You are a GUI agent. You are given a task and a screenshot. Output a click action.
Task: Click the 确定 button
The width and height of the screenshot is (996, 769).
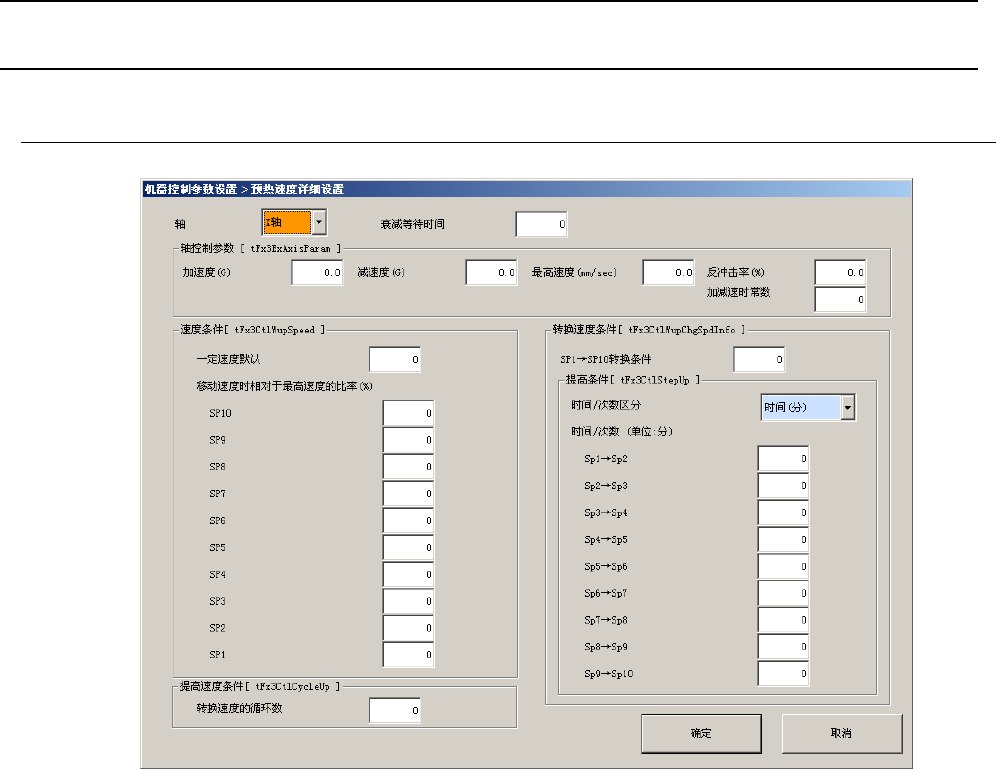click(700, 733)
